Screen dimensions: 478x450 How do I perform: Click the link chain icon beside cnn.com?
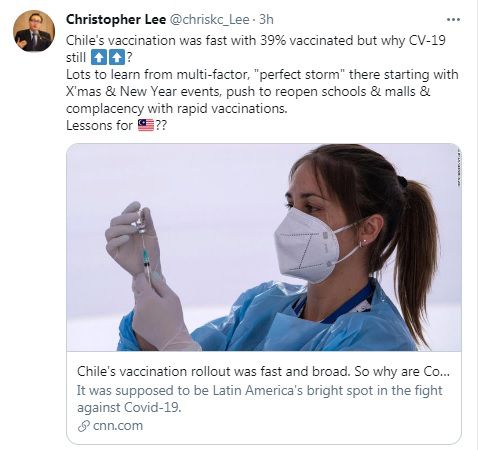(83, 426)
